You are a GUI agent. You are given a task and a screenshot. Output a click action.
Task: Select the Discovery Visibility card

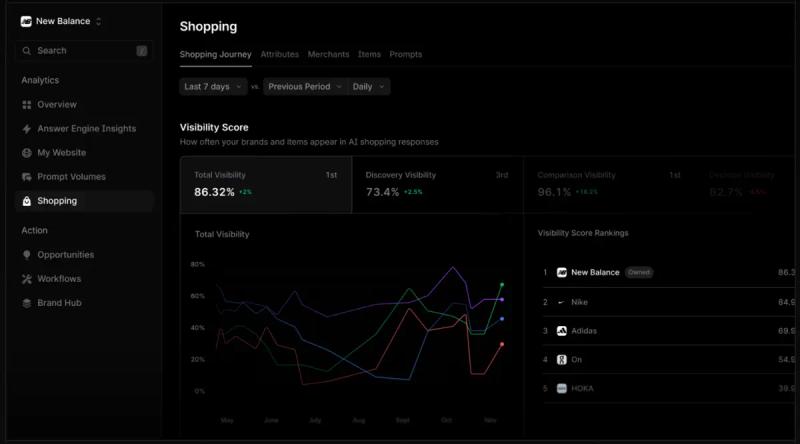(437, 185)
